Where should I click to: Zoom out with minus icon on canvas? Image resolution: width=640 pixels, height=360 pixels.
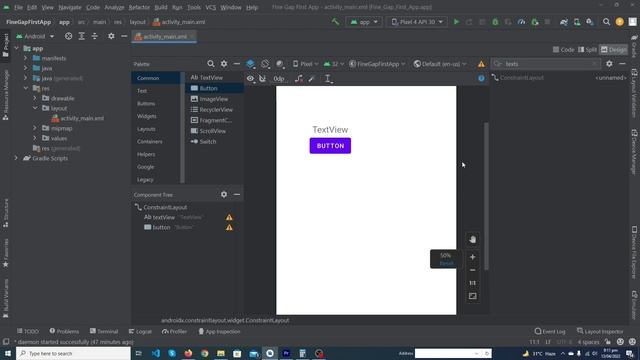(x=473, y=270)
